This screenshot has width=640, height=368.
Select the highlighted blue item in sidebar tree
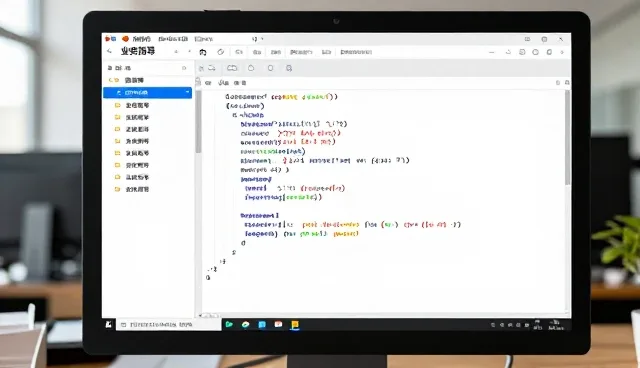(147, 93)
